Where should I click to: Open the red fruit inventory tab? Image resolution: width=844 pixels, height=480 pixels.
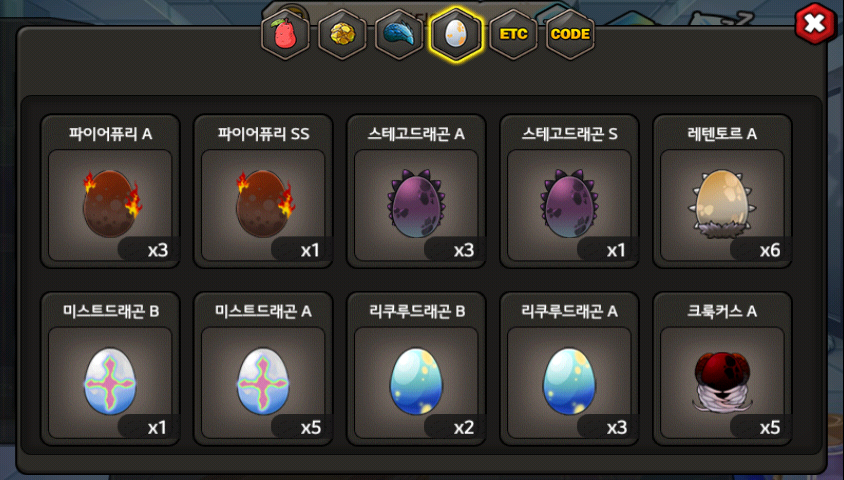285,34
